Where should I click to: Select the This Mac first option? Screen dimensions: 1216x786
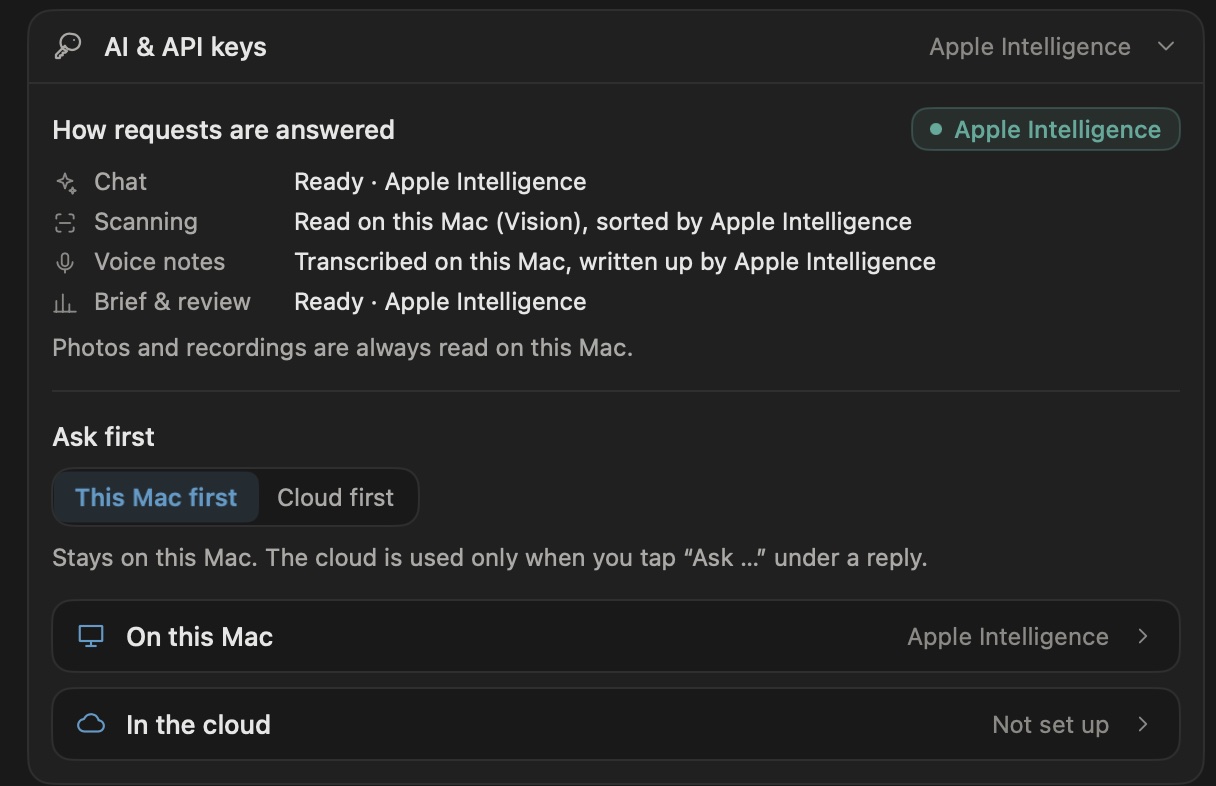tap(156, 497)
